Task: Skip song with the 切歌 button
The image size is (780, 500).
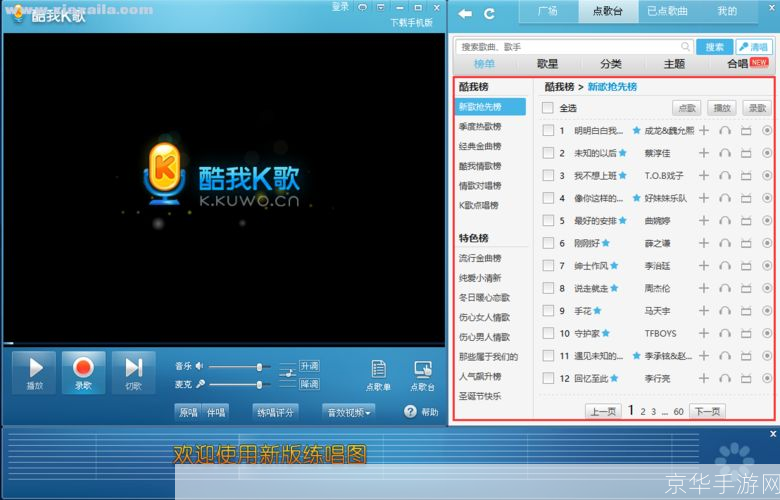Action: [133, 373]
